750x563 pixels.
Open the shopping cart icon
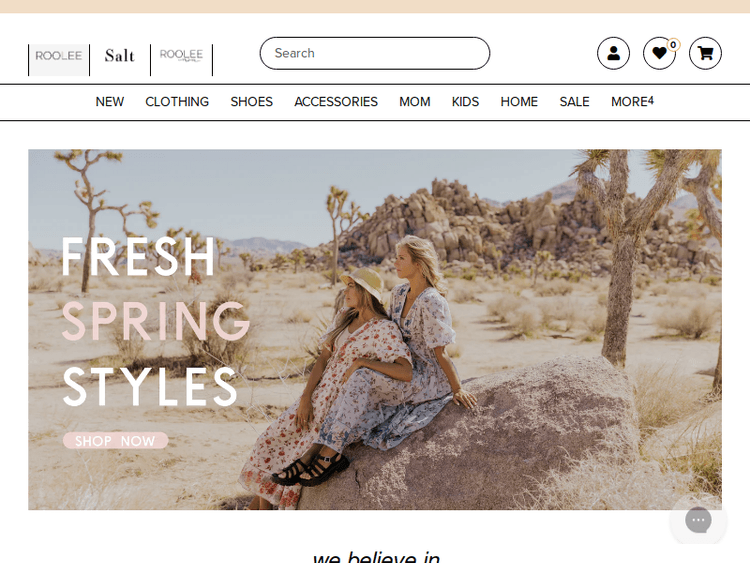tap(705, 53)
